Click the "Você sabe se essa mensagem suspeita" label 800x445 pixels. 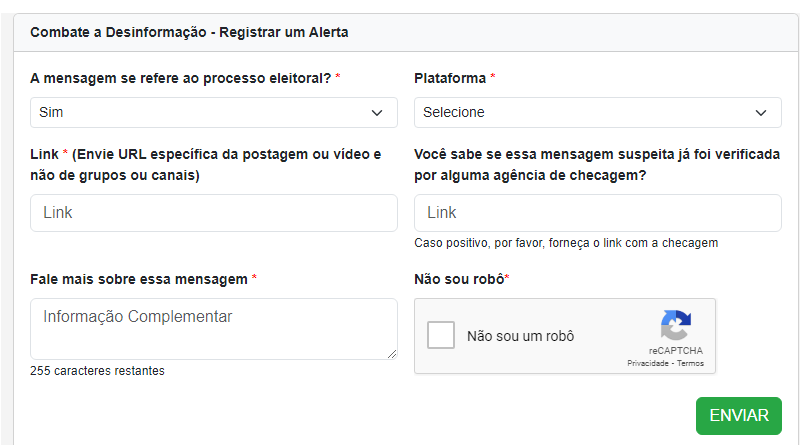coord(597,165)
